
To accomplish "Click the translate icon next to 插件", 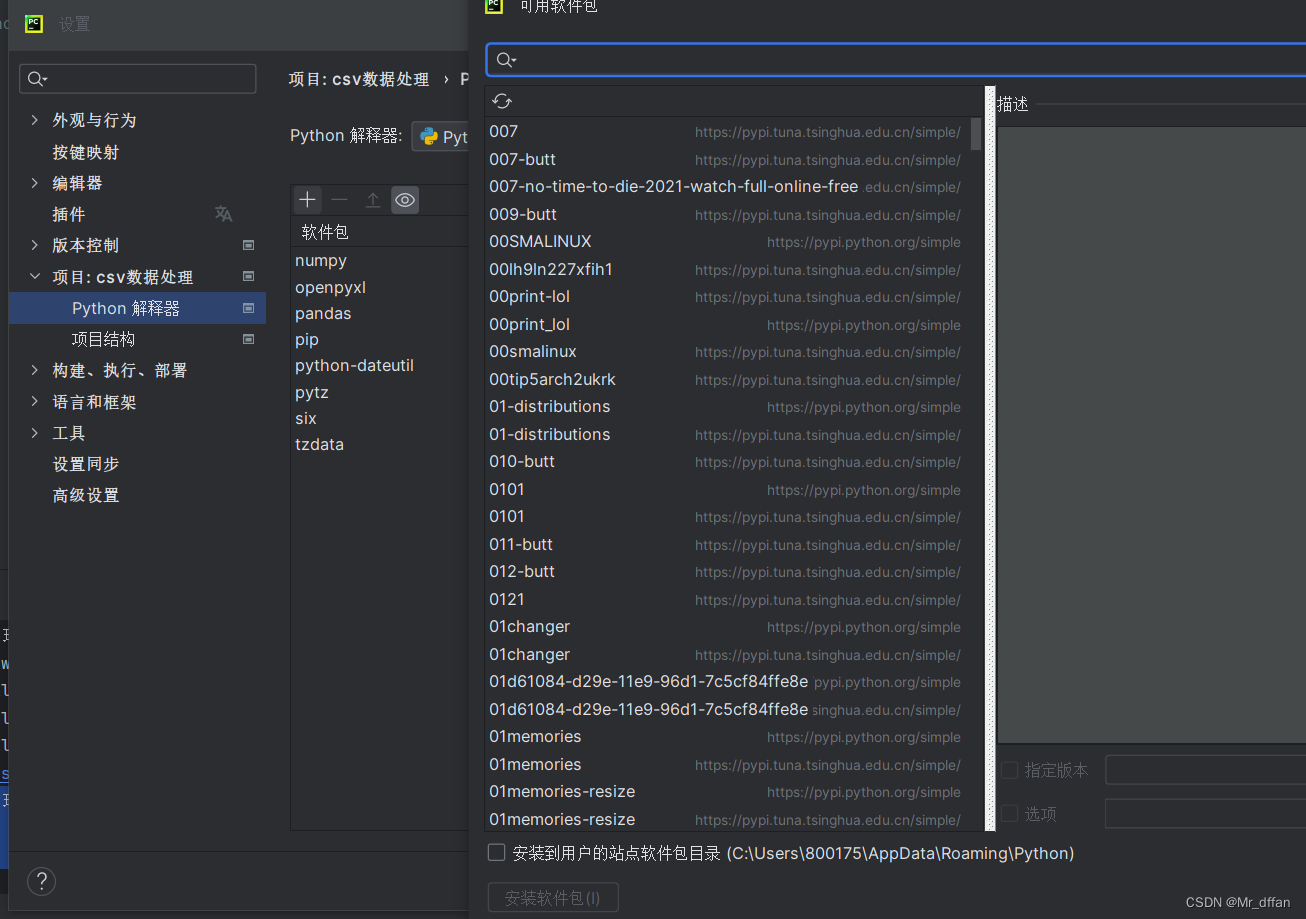I will point(223,213).
